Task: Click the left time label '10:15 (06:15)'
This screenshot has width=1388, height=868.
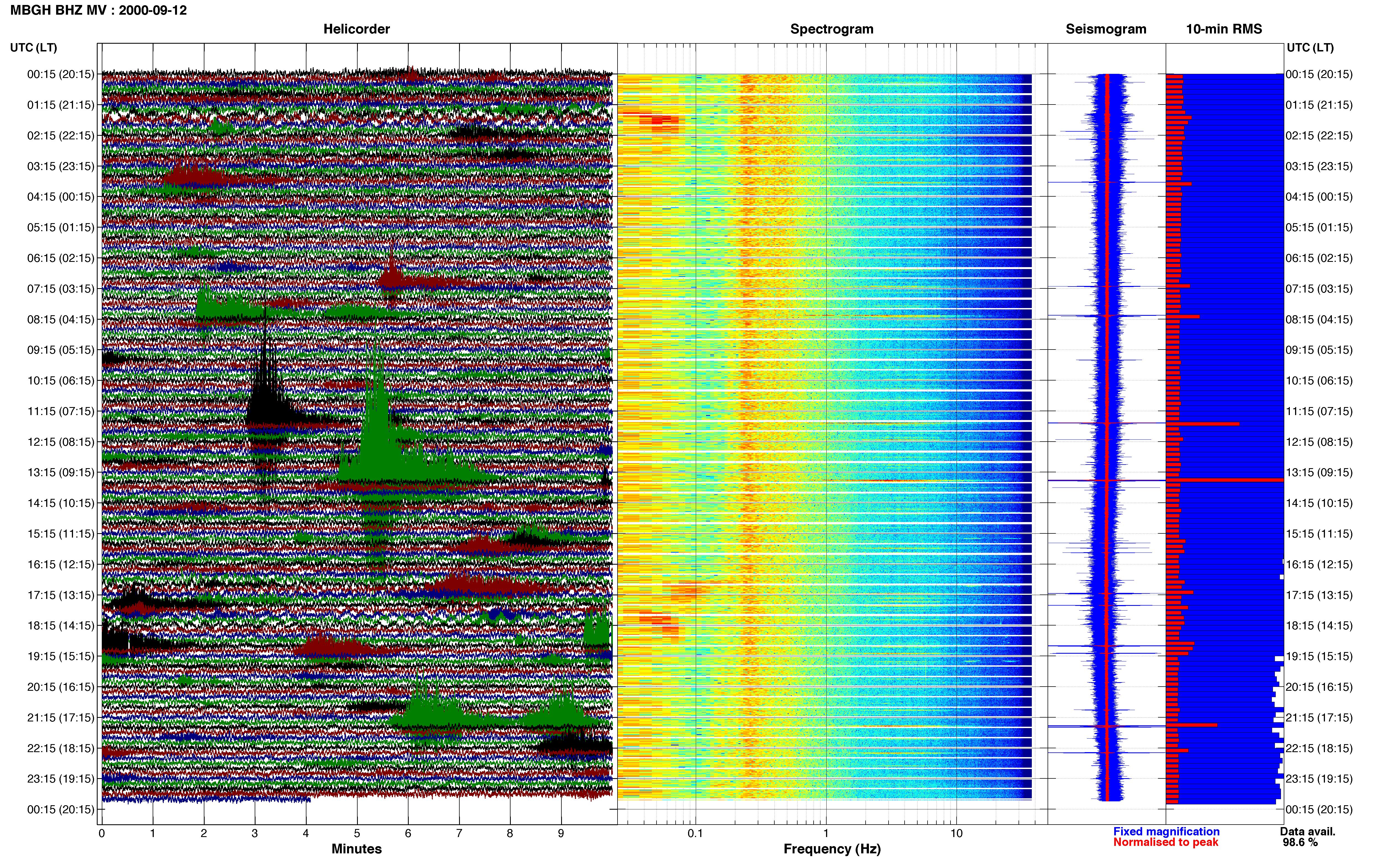Action: click(x=61, y=380)
